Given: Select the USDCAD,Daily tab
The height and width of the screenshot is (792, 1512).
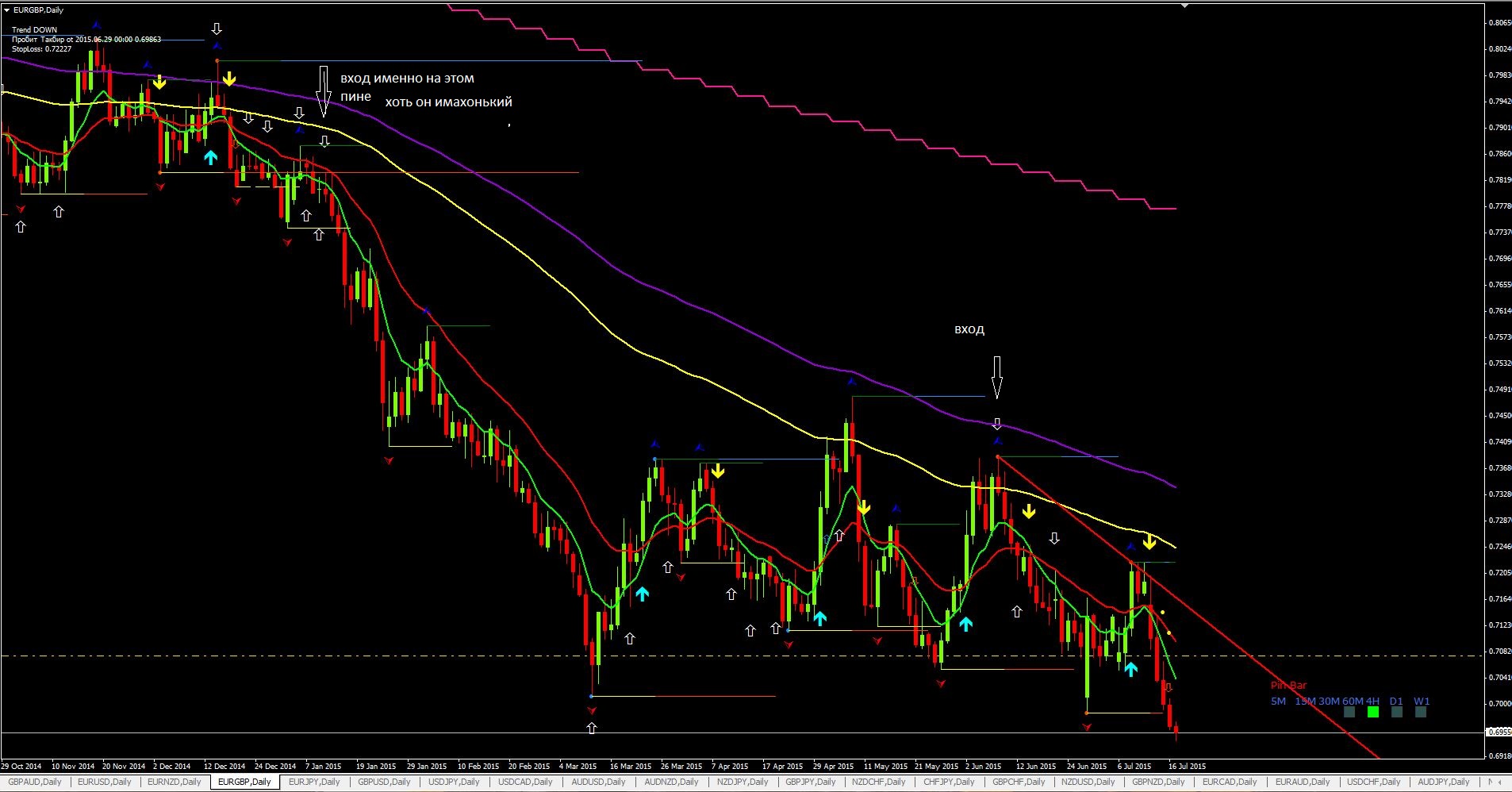Looking at the screenshot, I should point(525,782).
